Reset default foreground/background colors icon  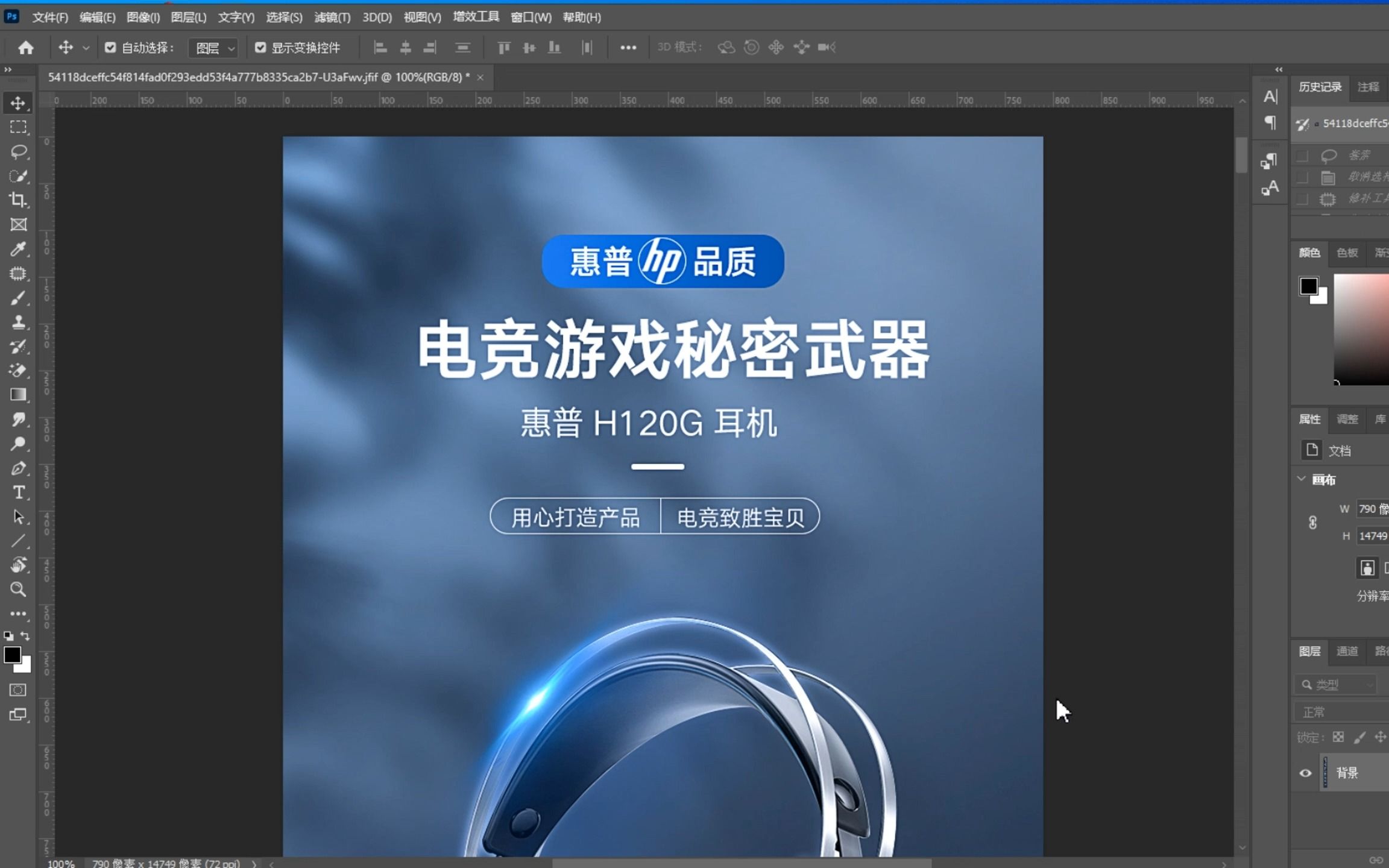click(8, 636)
